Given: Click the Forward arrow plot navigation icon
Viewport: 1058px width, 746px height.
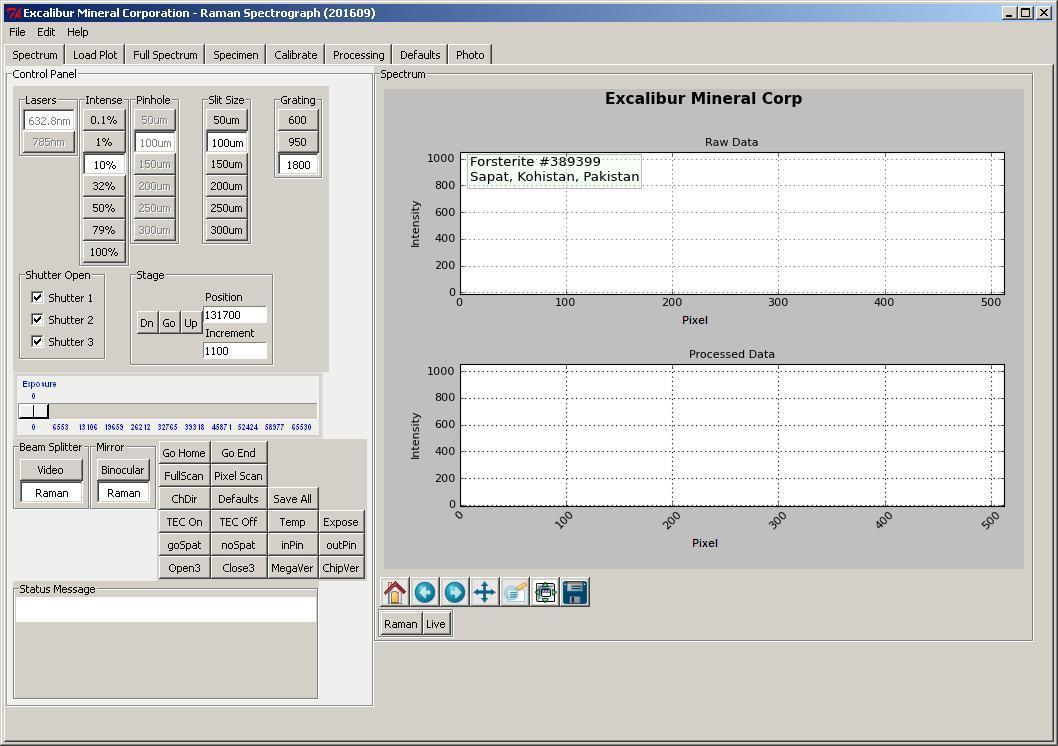Looking at the screenshot, I should 455,592.
